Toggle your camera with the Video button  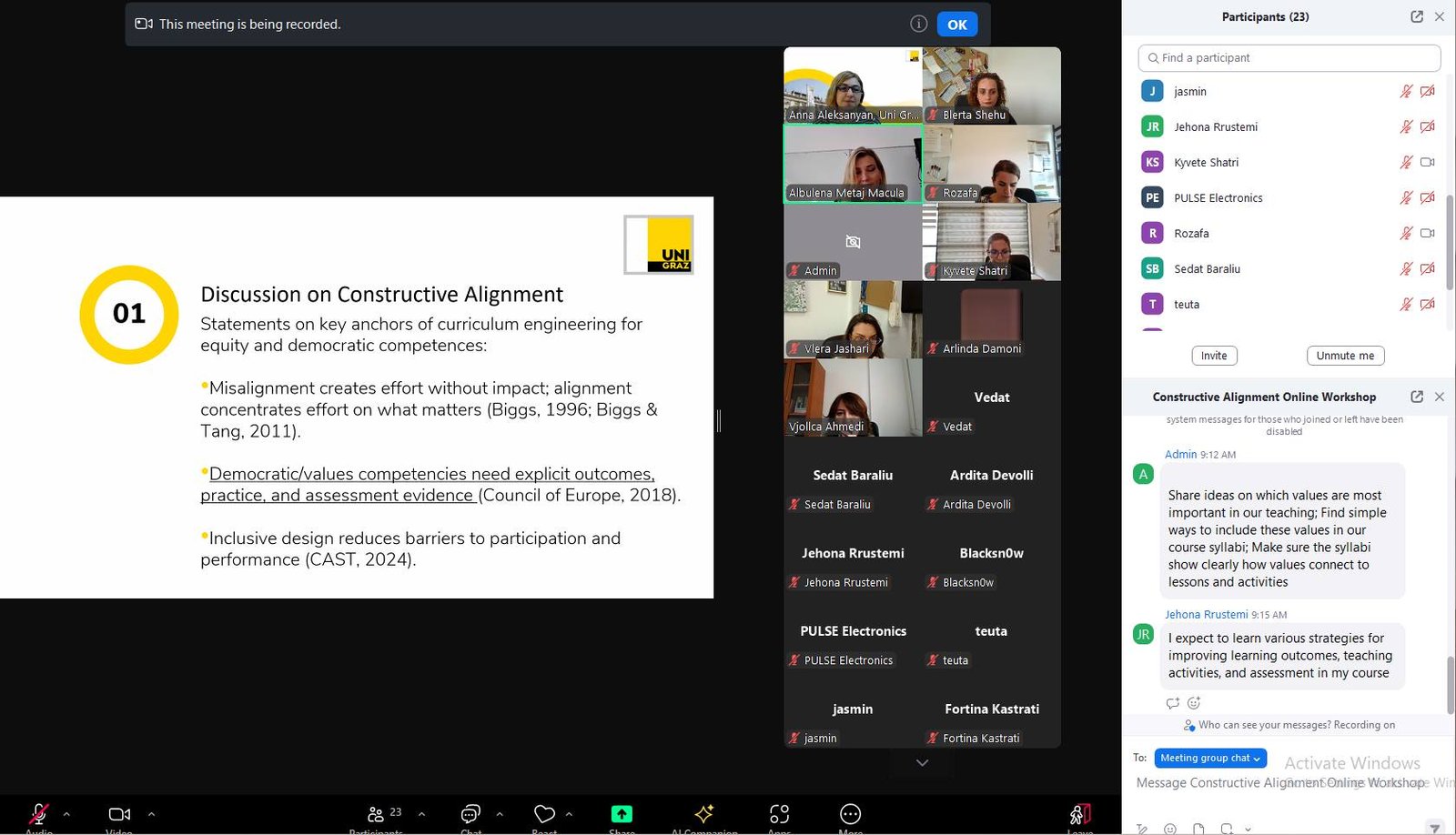click(x=119, y=814)
